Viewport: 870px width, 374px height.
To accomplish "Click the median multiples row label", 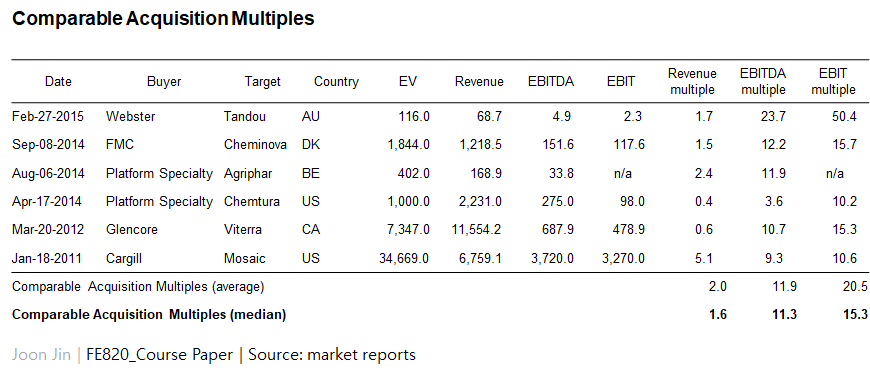I will click(149, 315).
